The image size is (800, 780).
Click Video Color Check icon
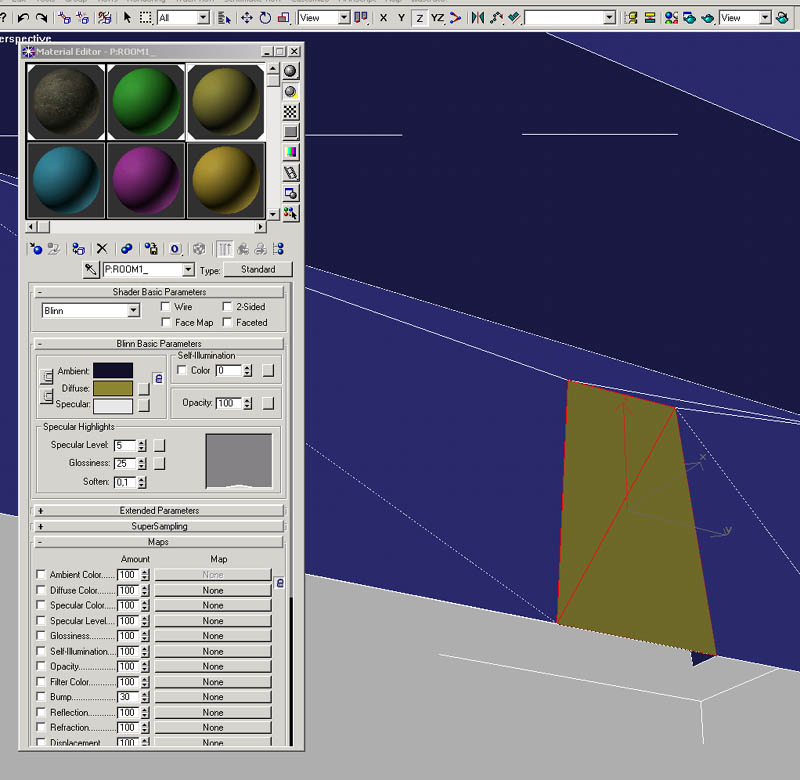[x=290, y=152]
